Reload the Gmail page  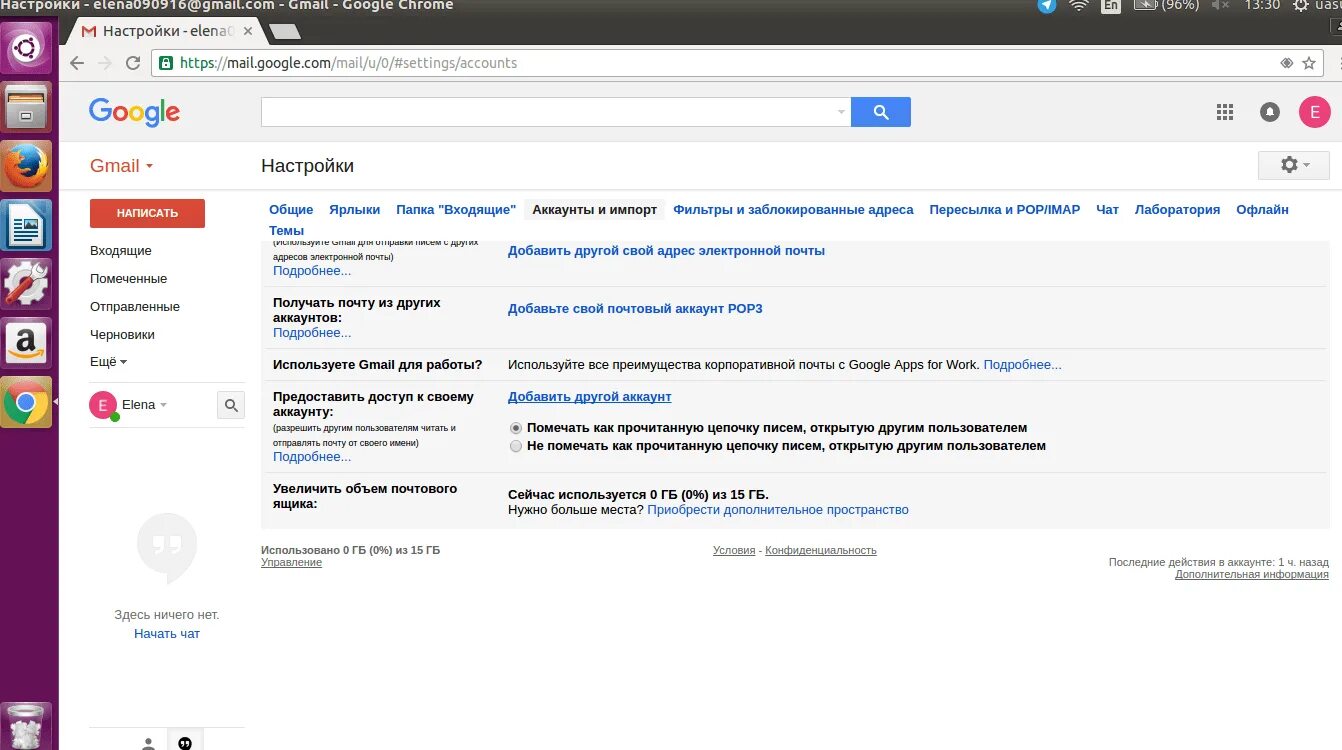(x=133, y=63)
